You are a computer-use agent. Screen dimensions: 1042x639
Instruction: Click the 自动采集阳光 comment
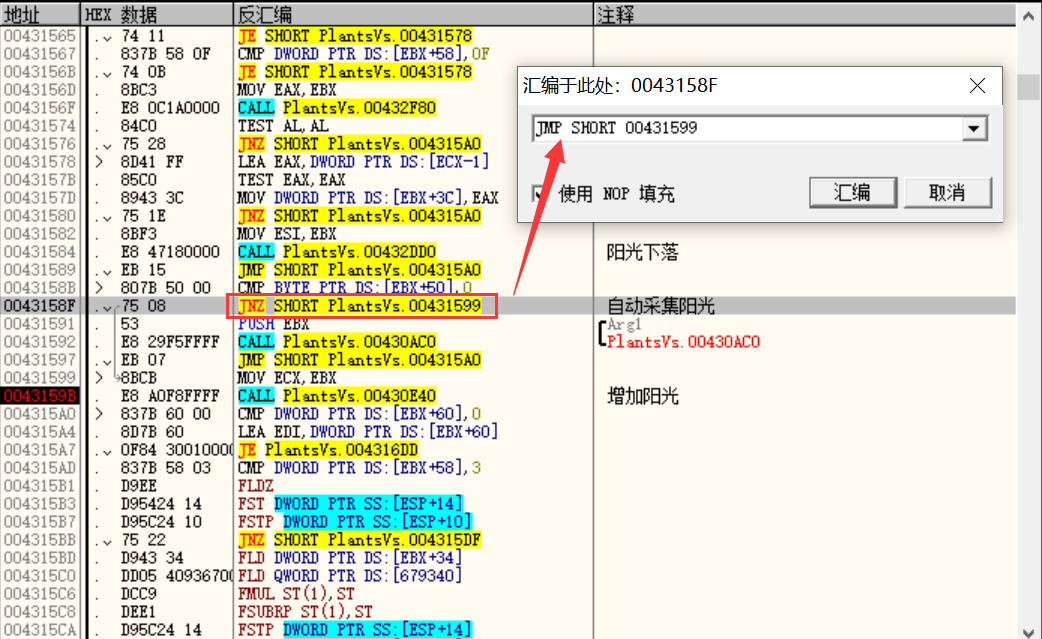661,306
